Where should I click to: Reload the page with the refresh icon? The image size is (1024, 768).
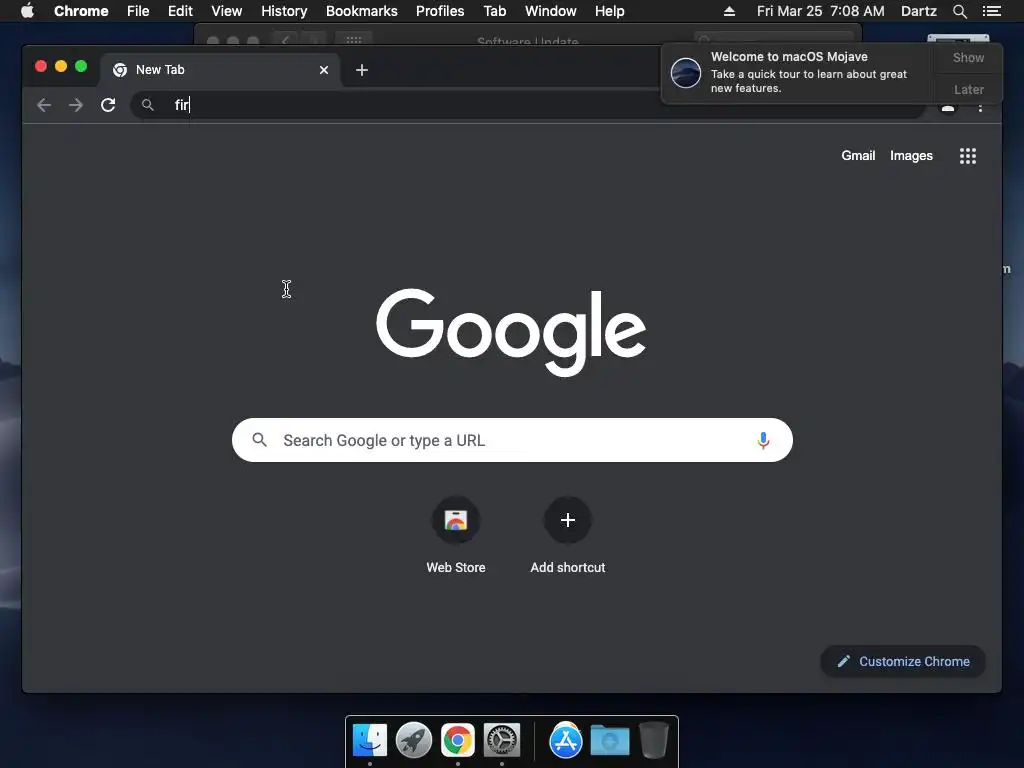pyautogui.click(x=108, y=105)
